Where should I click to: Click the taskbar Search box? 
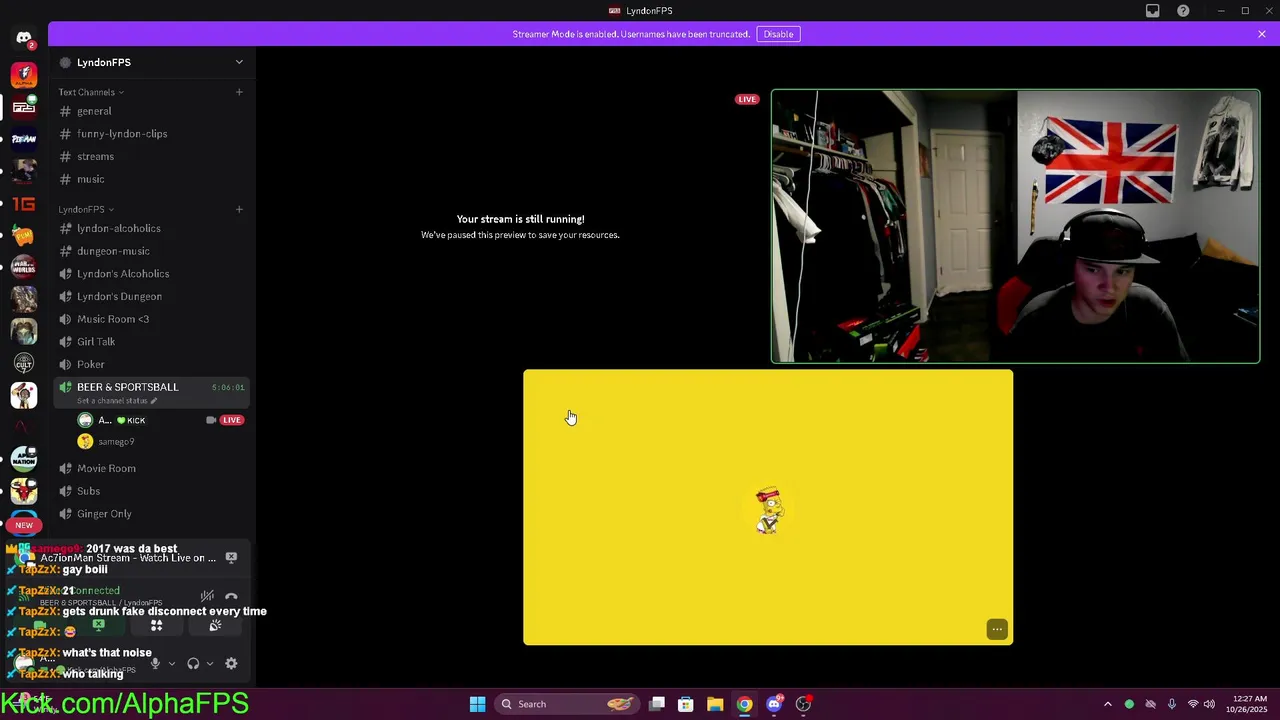coord(568,704)
